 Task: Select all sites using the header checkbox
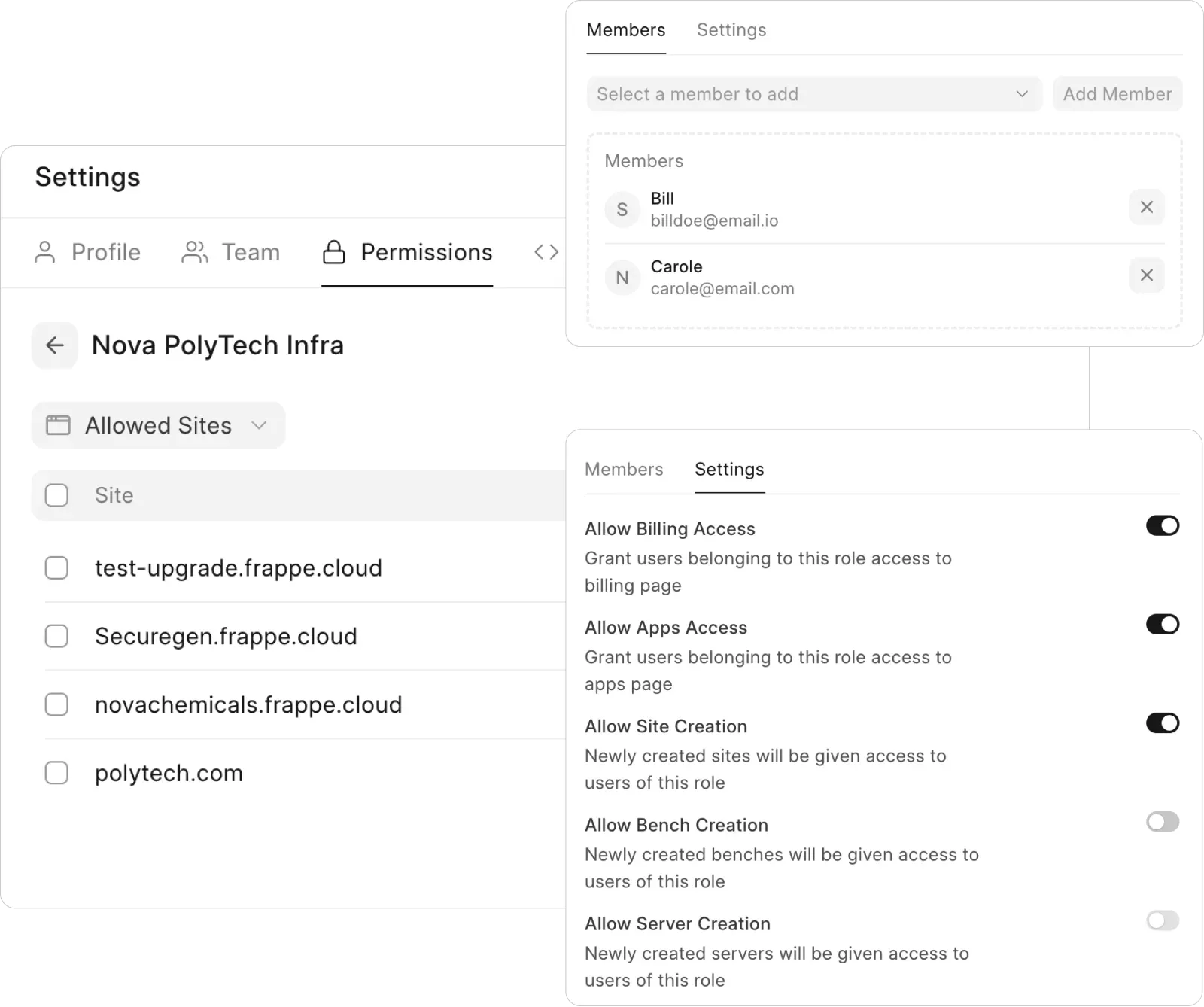click(x=56, y=495)
